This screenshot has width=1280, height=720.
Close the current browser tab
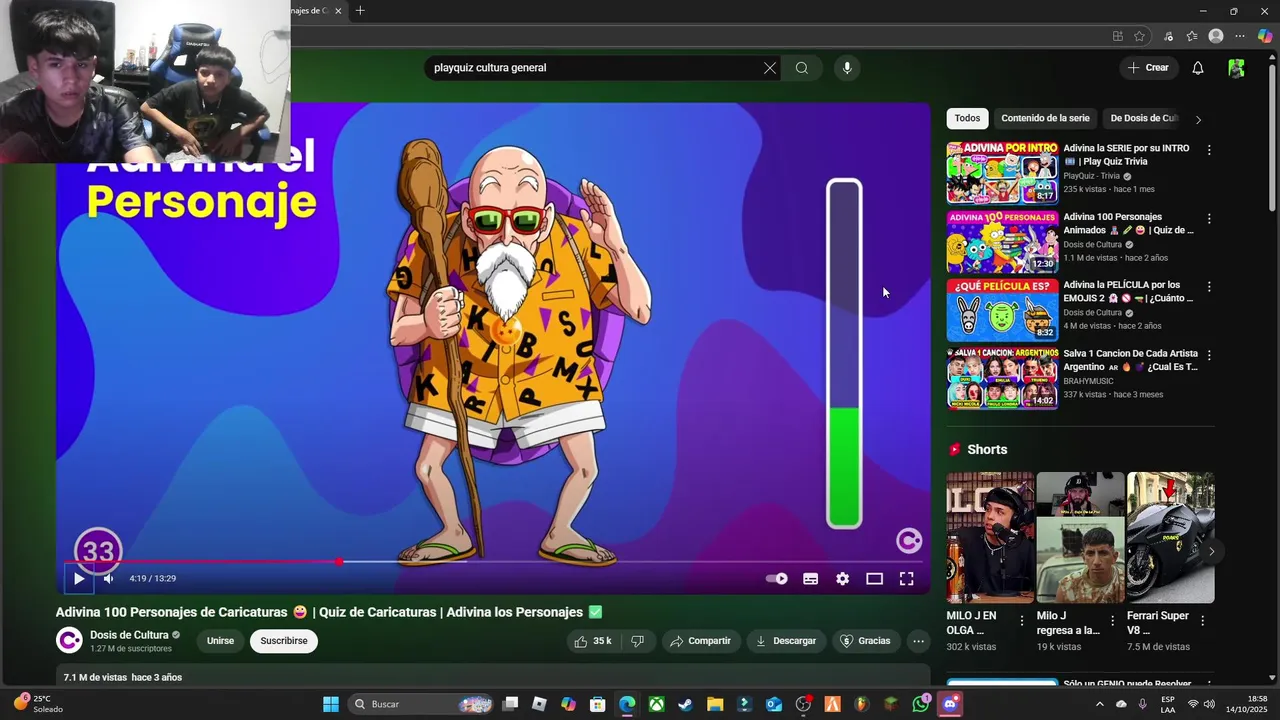338,11
